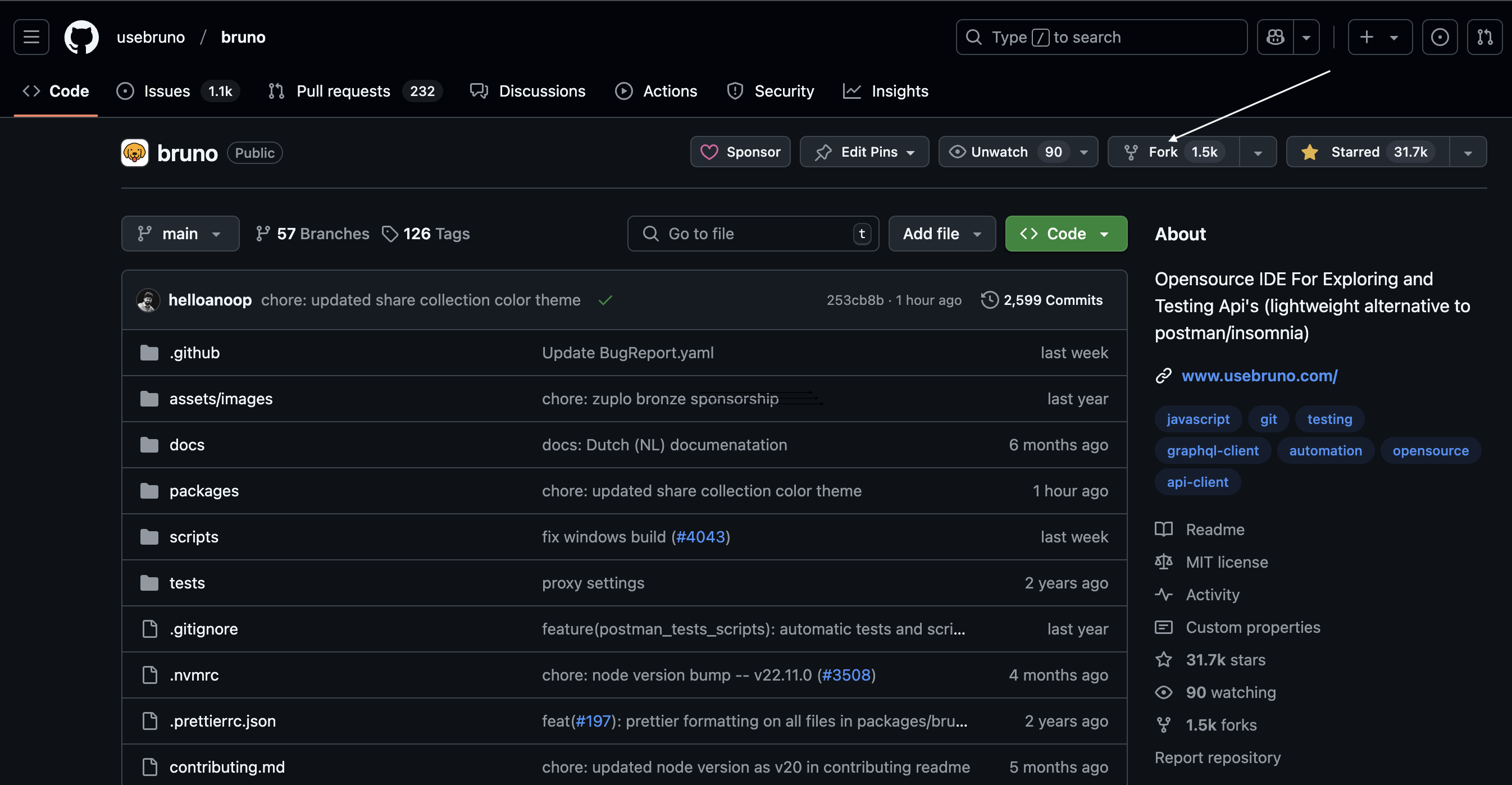1512x785 pixels.
Task: Click the graphql-client topic tag
Action: click(1212, 450)
